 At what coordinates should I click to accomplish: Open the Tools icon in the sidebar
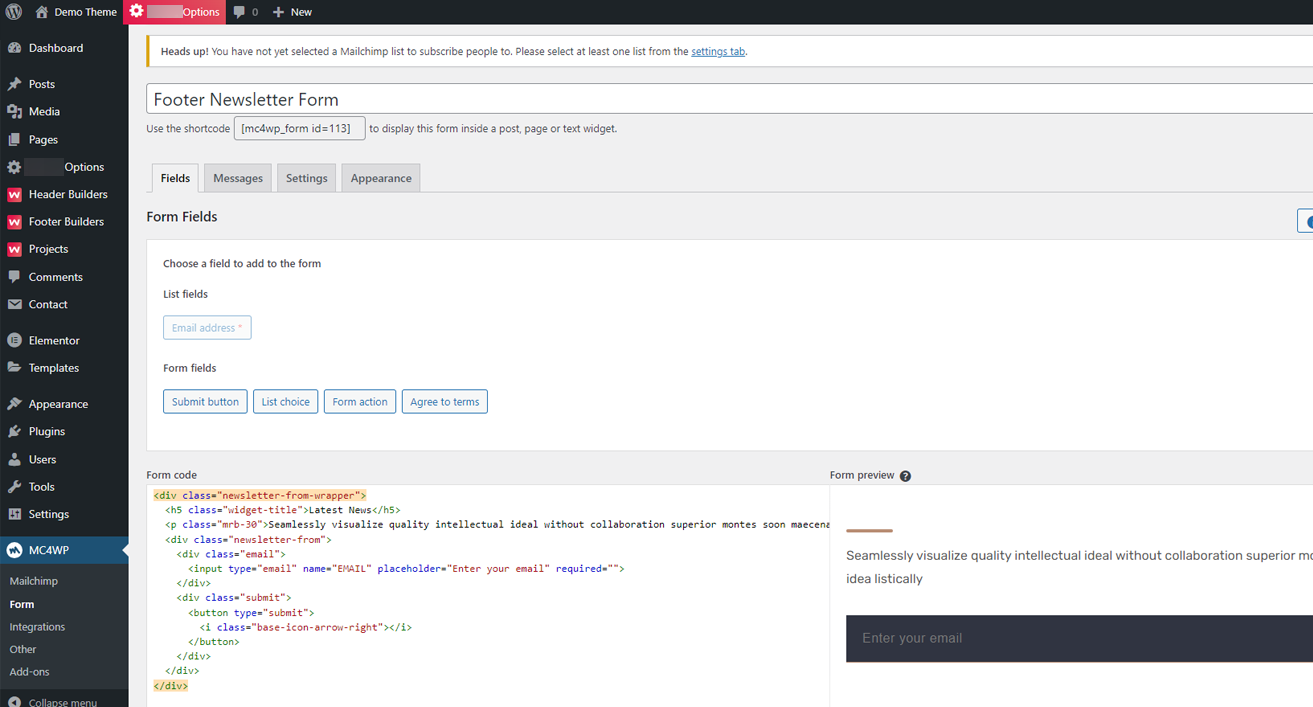tap(16, 486)
